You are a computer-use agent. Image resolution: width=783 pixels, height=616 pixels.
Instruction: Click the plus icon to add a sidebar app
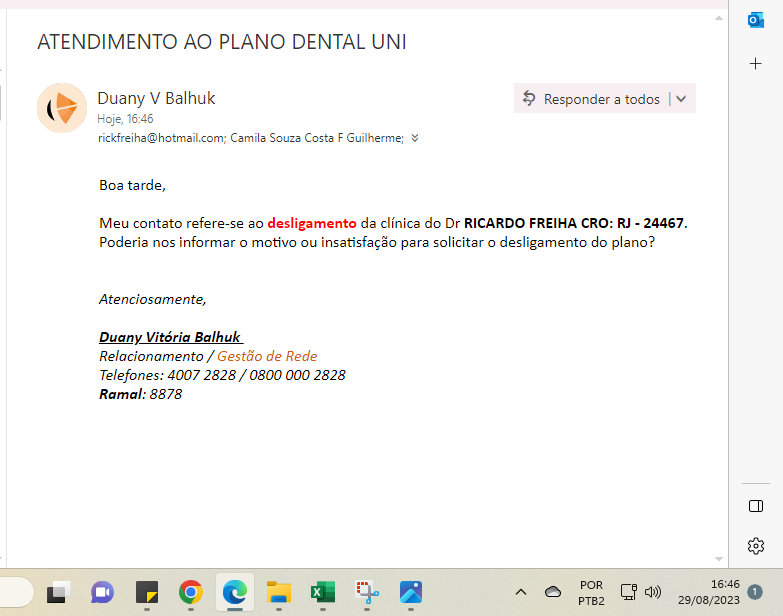click(x=756, y=63)
